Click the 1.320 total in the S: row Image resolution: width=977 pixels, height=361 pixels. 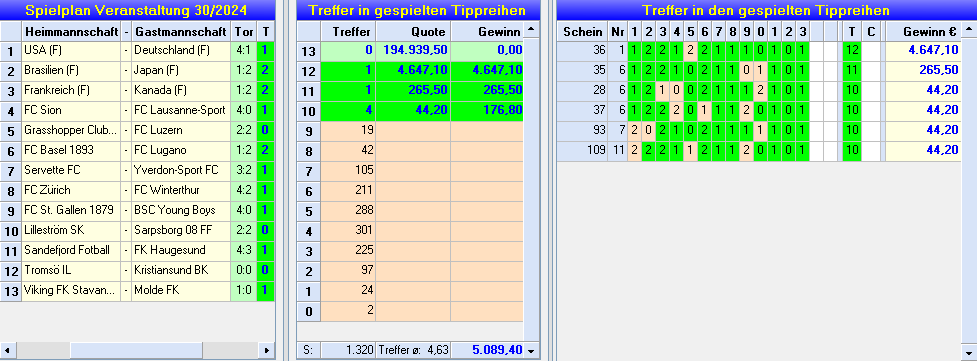click(x=348, y=350)
